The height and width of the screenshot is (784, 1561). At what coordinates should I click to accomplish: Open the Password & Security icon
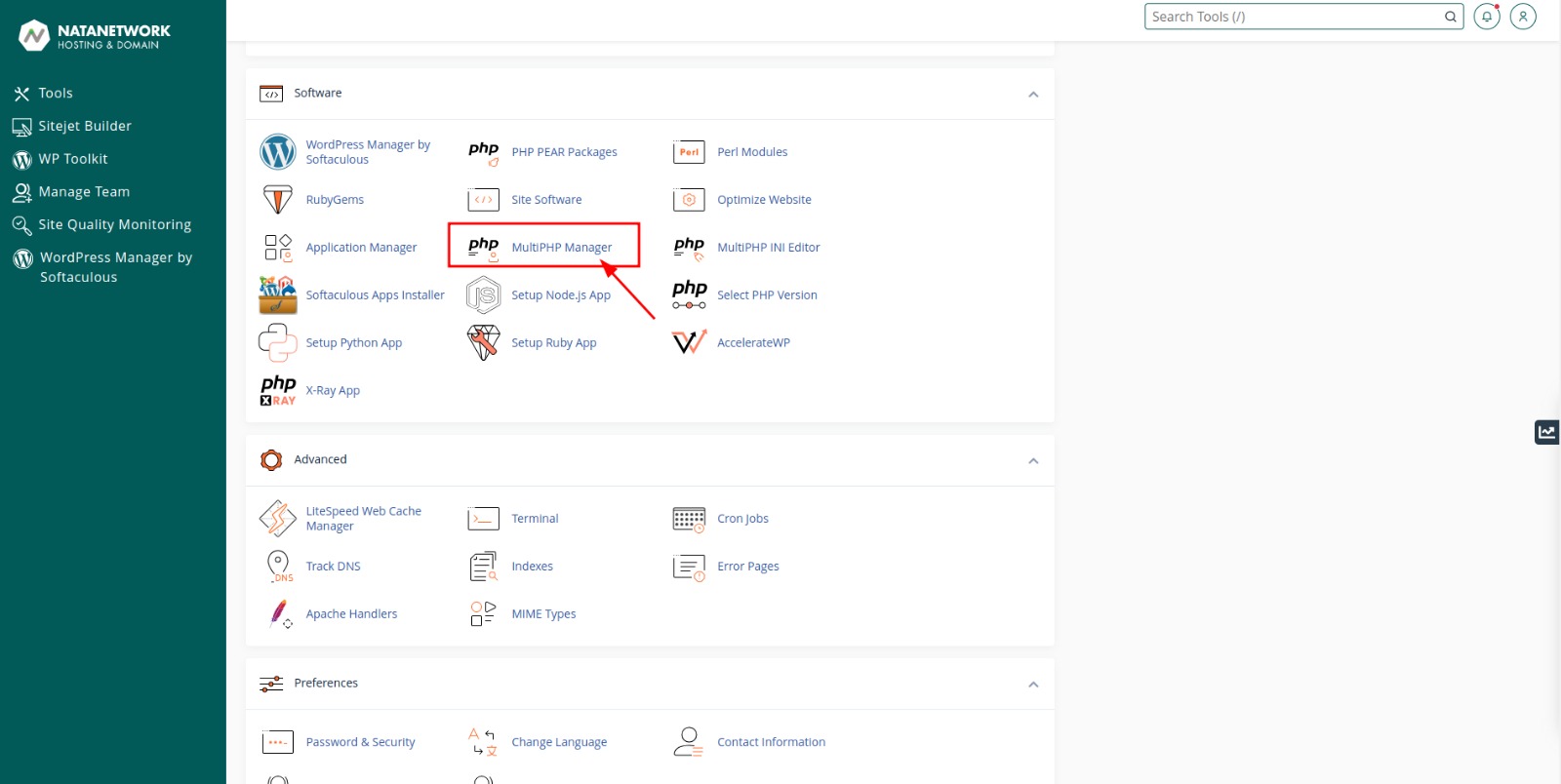coord(278,742)
